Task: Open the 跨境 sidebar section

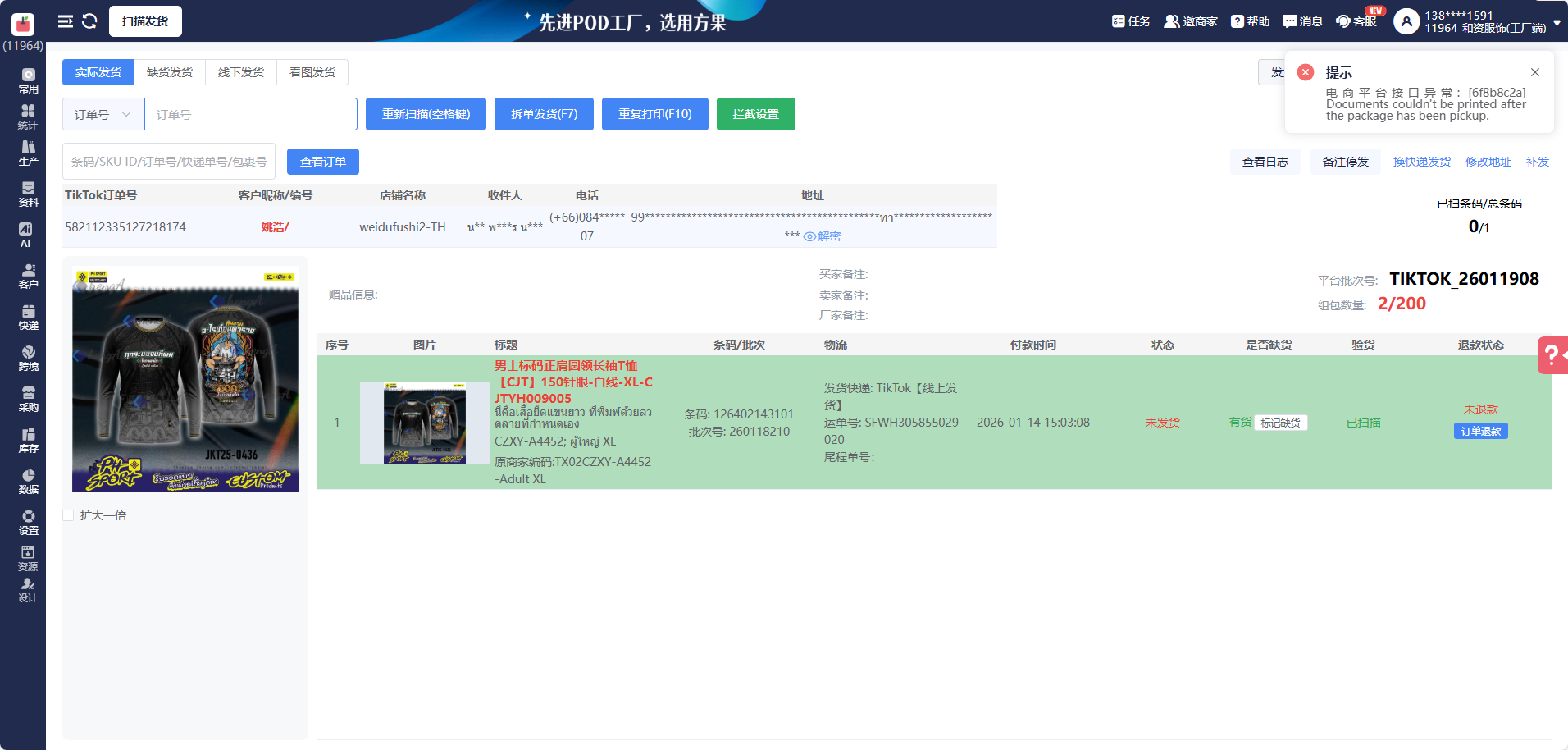Action: pos(28,359)
